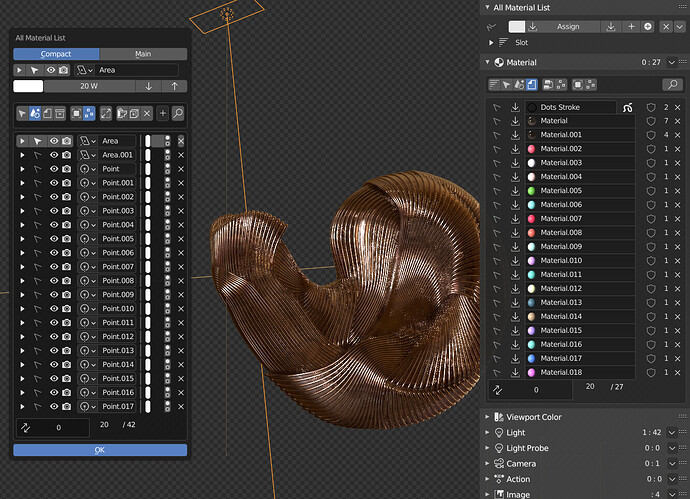Image resolution: width=690 pixels, height=499 pixels.
Task: Expand the Slot section
Action: point(491,43)
